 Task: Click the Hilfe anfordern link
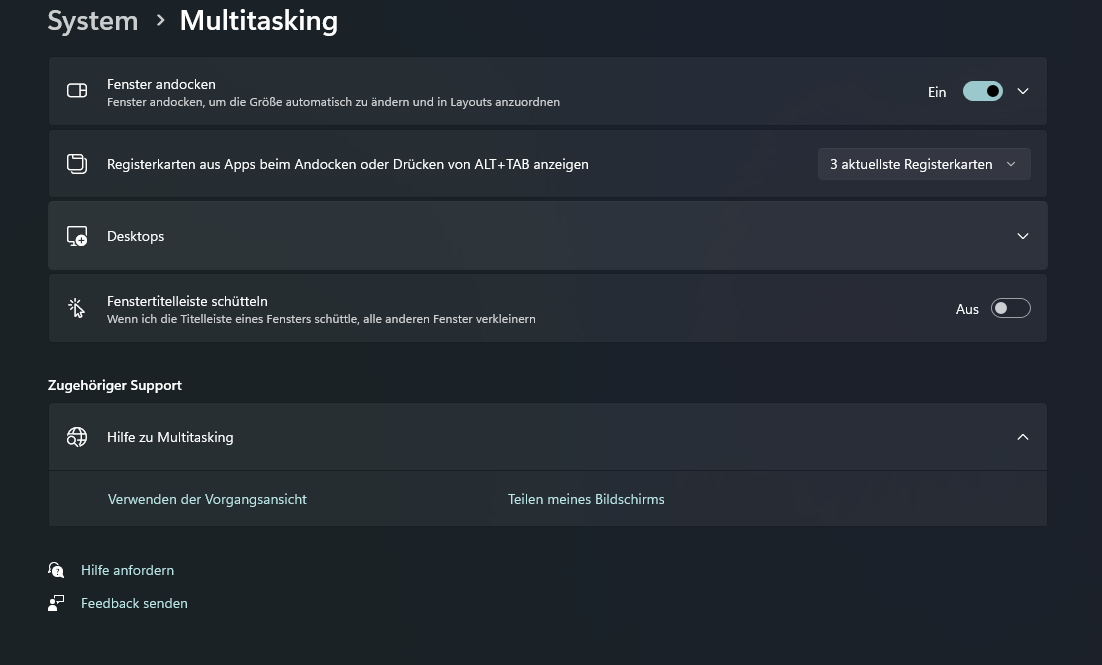coord(127,570)
